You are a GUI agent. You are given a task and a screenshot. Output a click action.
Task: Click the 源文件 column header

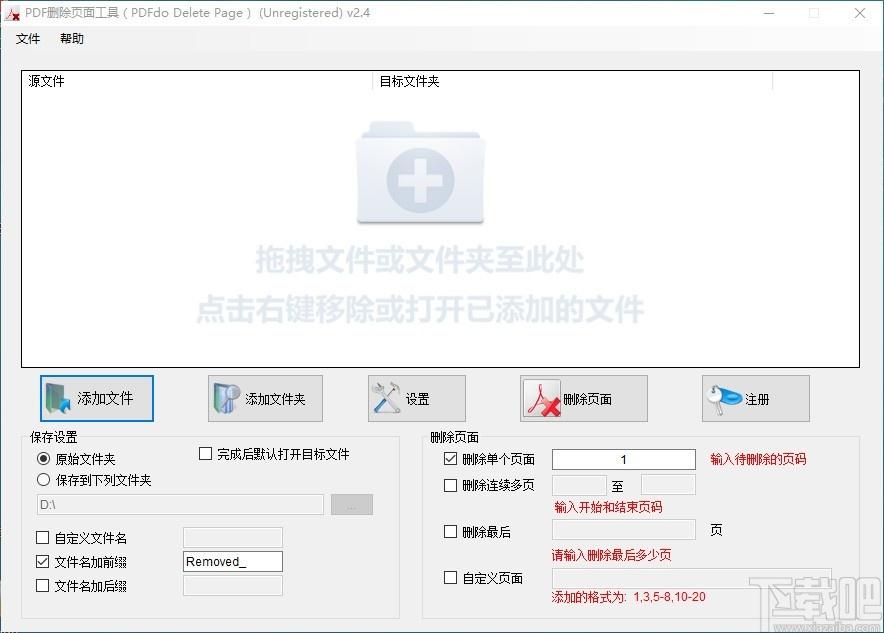coord(197,81)
